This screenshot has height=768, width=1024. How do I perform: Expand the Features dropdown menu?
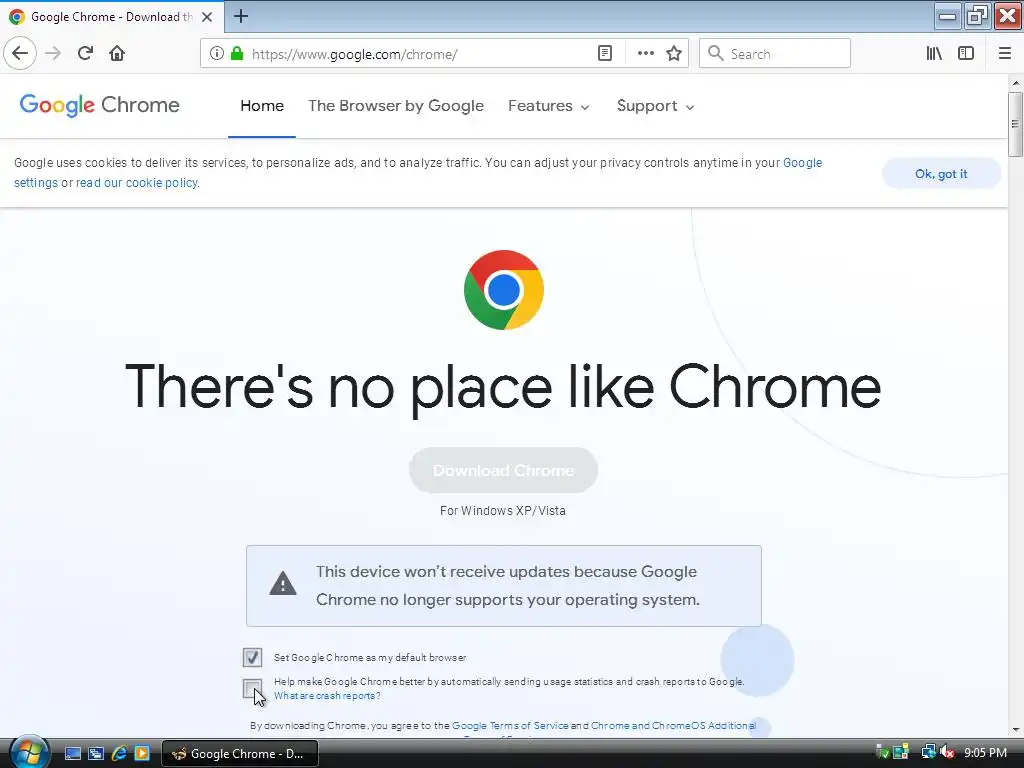(x=549, y=106)
